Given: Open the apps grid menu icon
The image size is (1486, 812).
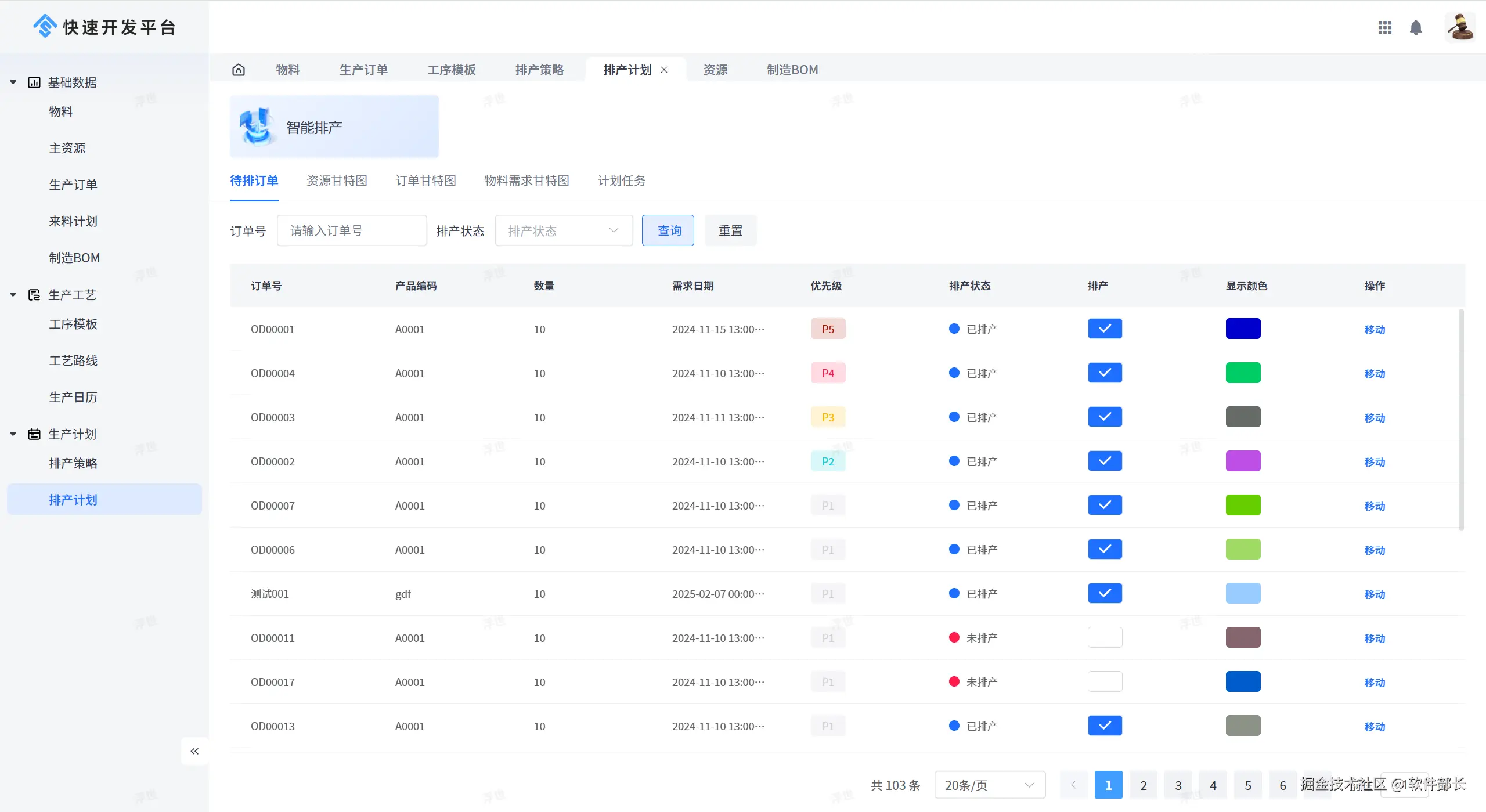Looking at the screenshot, I should tap(1384, 27).
